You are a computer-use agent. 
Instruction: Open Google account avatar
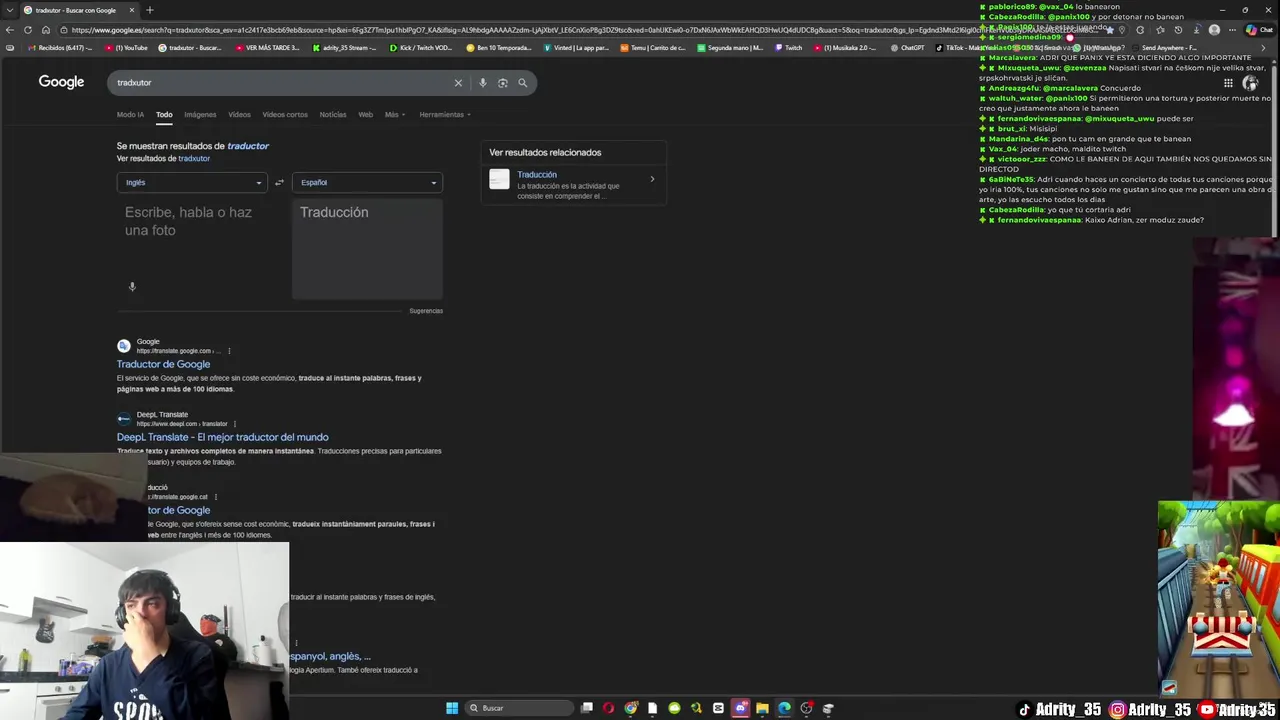click(x=1250, y=83)
